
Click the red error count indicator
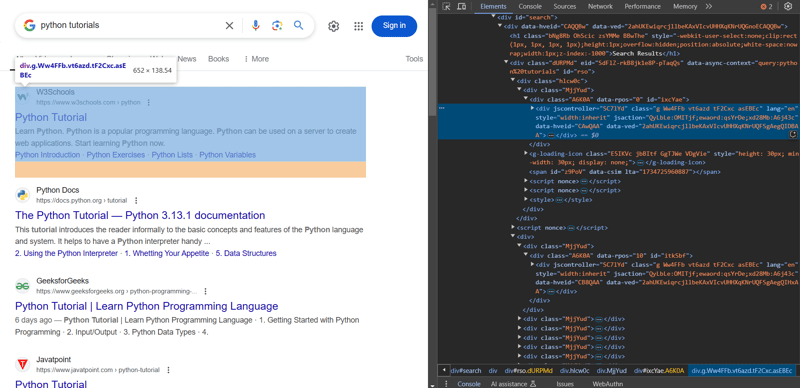click(767, 7)
